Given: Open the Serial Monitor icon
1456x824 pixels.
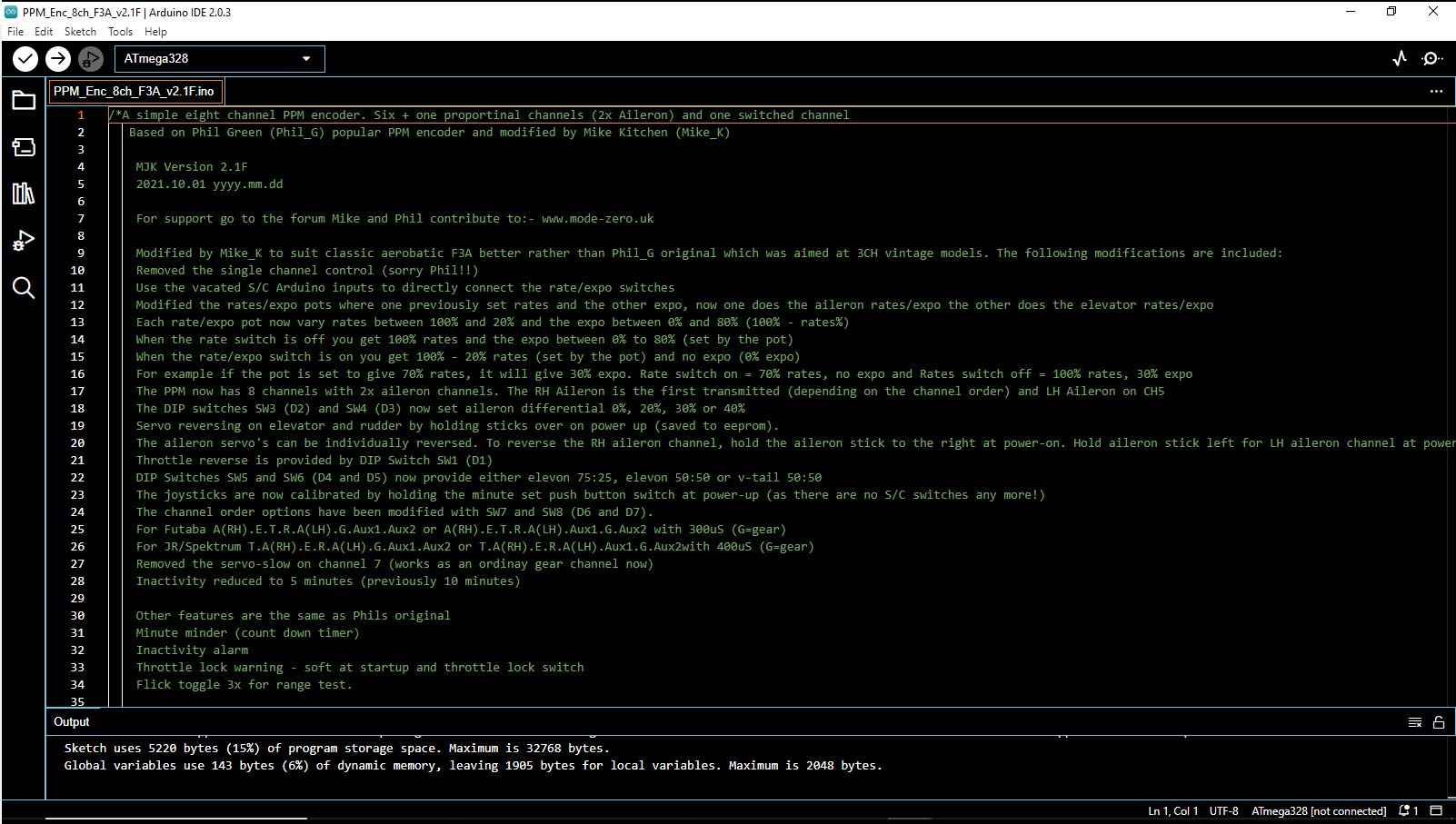Looking at the screenshot, I should [x=1432, y=59].
